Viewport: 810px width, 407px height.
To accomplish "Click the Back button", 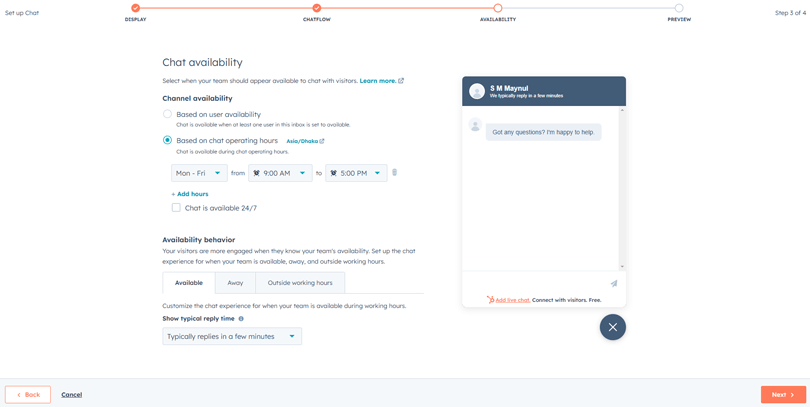I will [28, 395].
